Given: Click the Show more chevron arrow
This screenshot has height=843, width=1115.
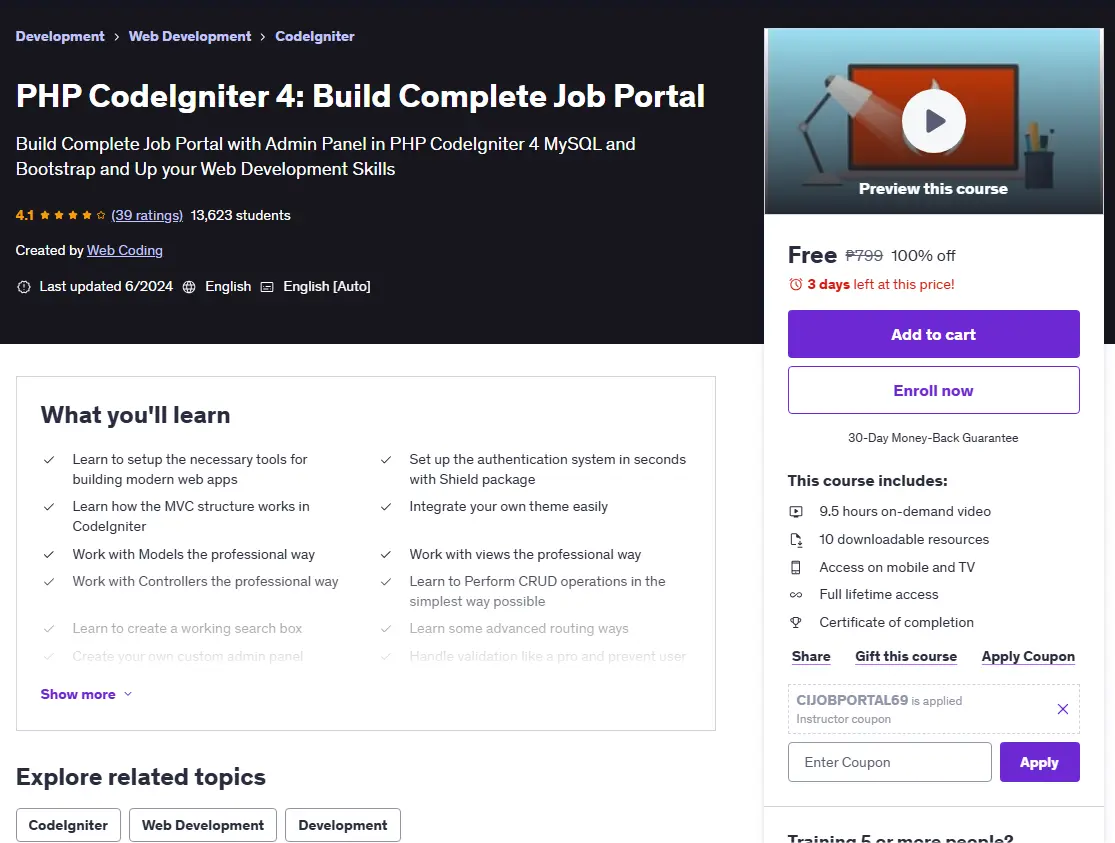Looking at the screenshot, I should 128,694.
